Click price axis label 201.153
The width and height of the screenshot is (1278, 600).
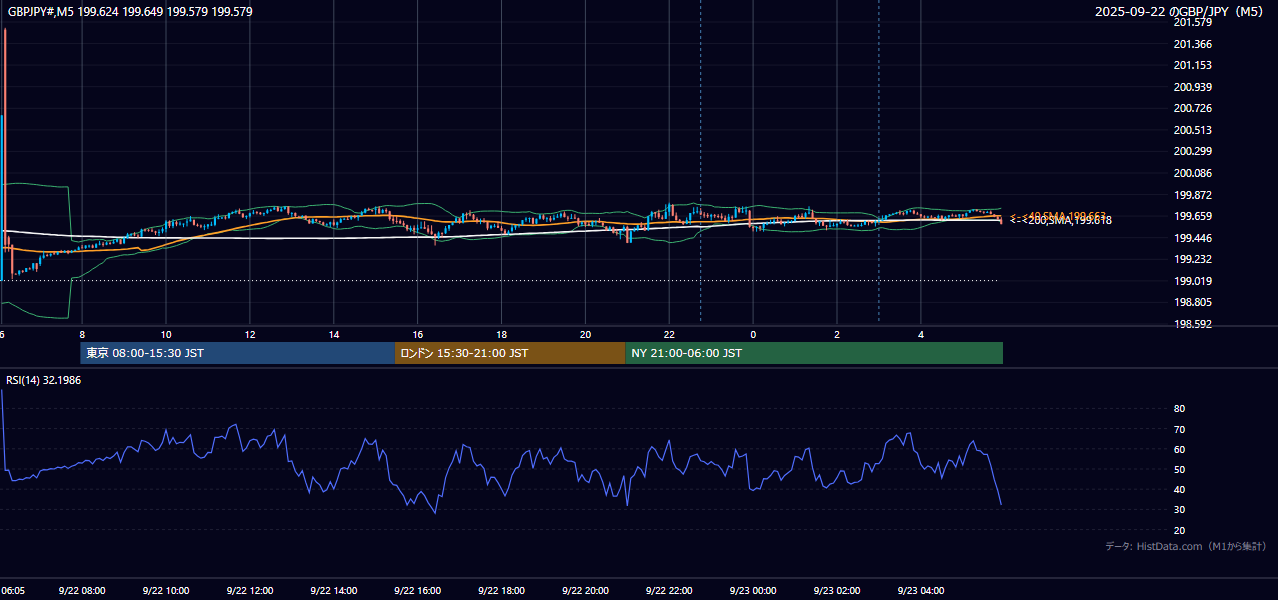1192,65
